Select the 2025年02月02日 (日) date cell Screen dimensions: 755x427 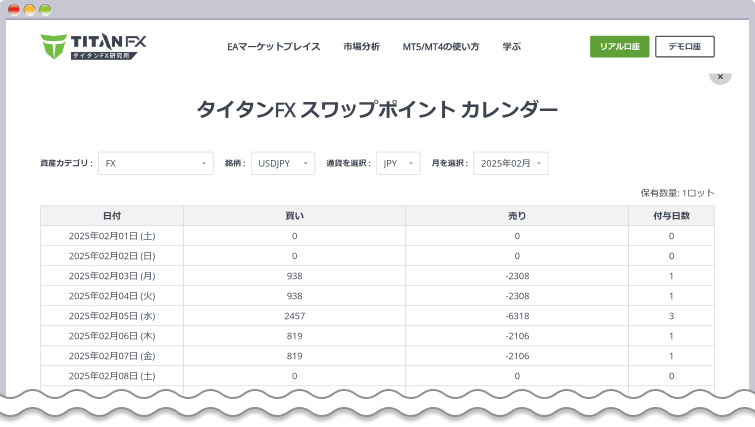tap(112, 256)
